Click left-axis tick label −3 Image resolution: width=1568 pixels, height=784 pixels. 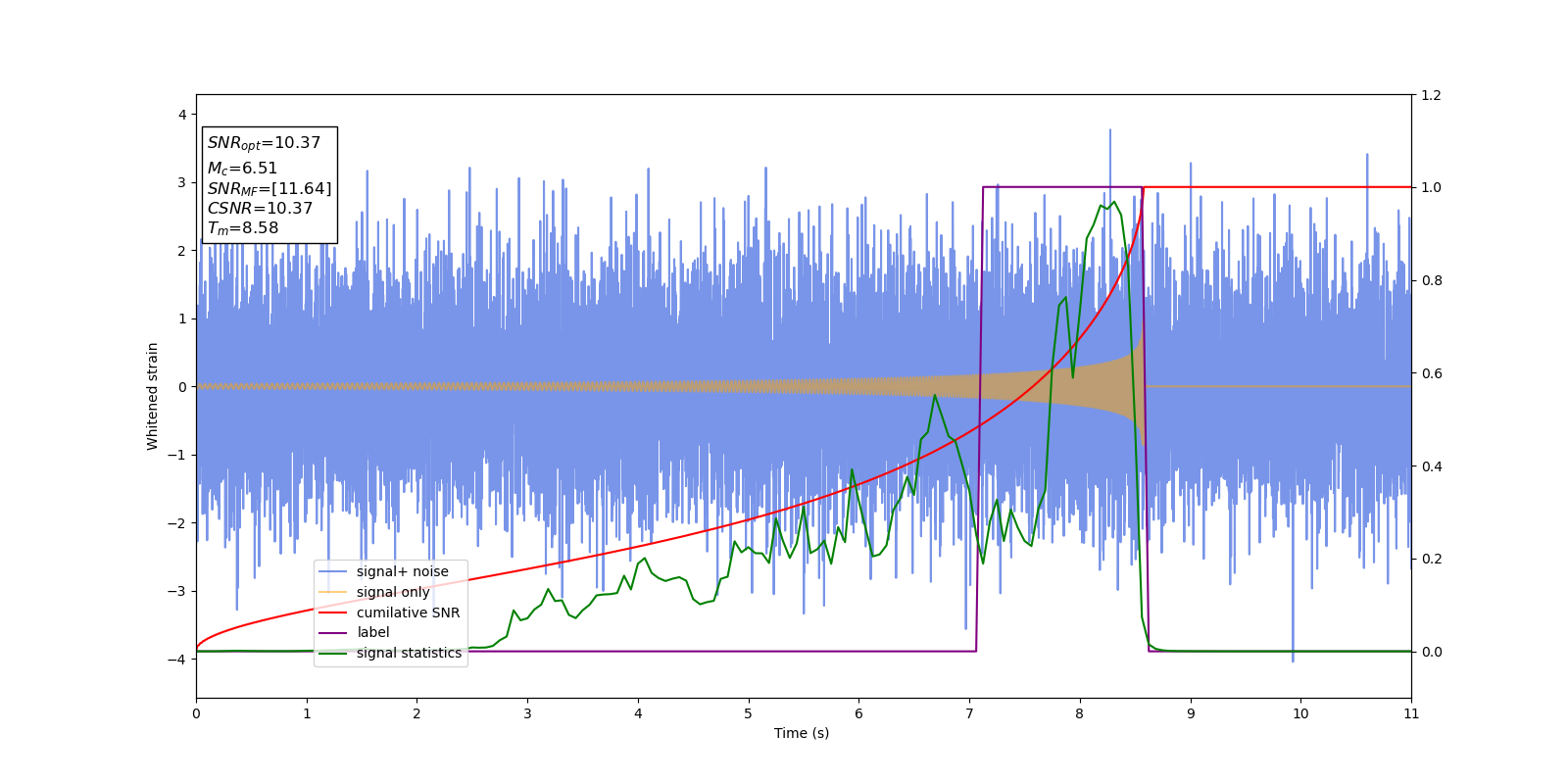pos(177,591)
